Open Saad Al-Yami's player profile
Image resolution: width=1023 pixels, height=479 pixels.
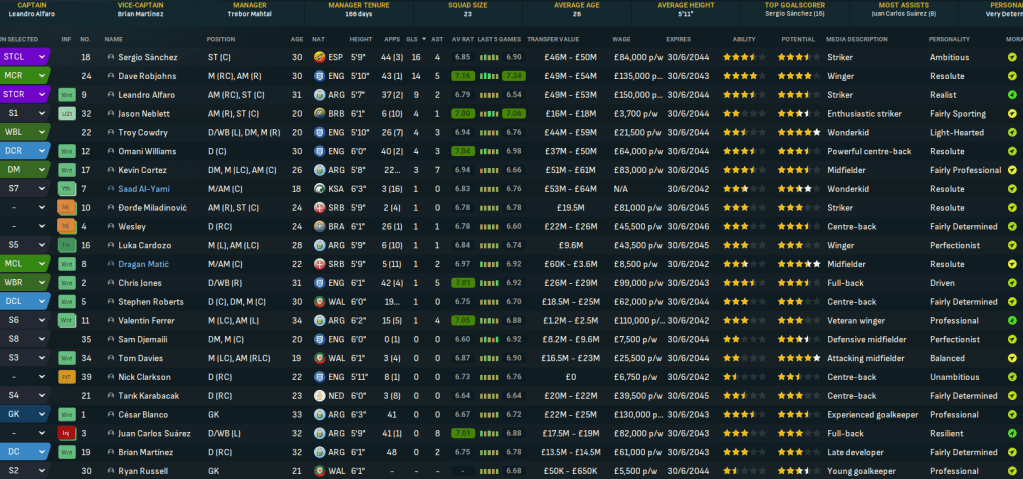[144, 189]
